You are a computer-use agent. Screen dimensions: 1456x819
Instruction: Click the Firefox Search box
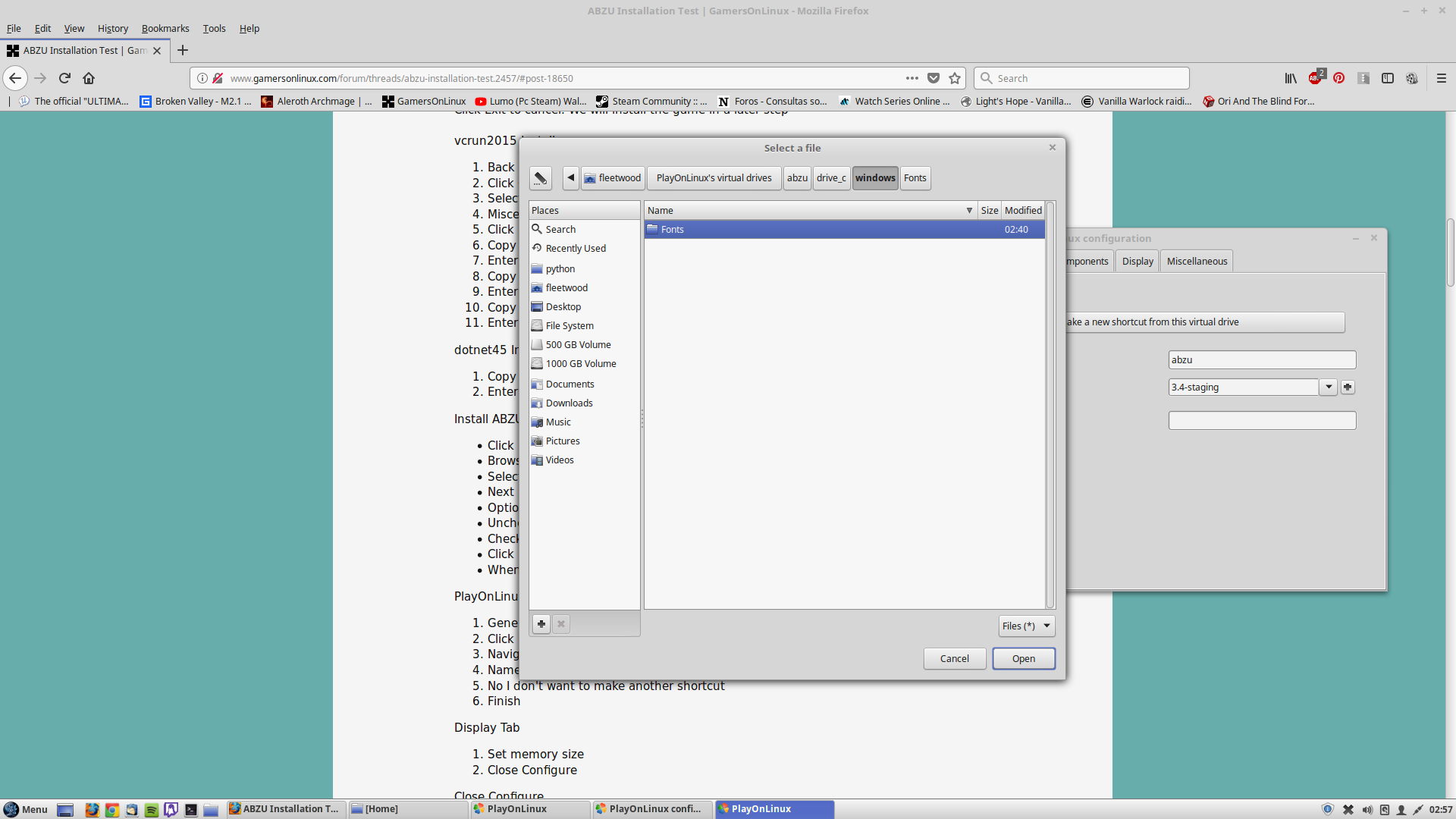[x=1081, y=78]
